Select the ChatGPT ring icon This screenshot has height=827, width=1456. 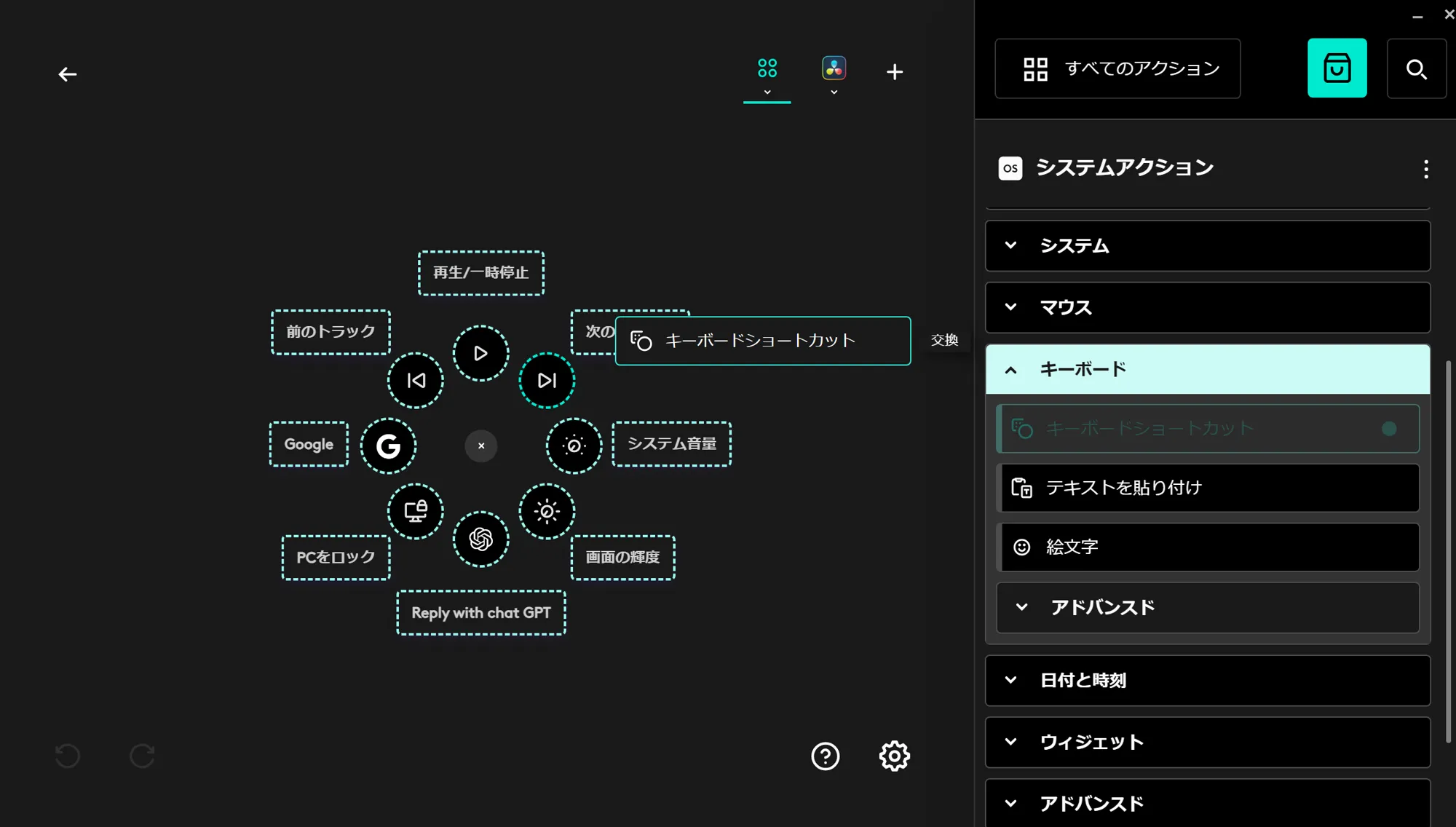coord(480,539)
